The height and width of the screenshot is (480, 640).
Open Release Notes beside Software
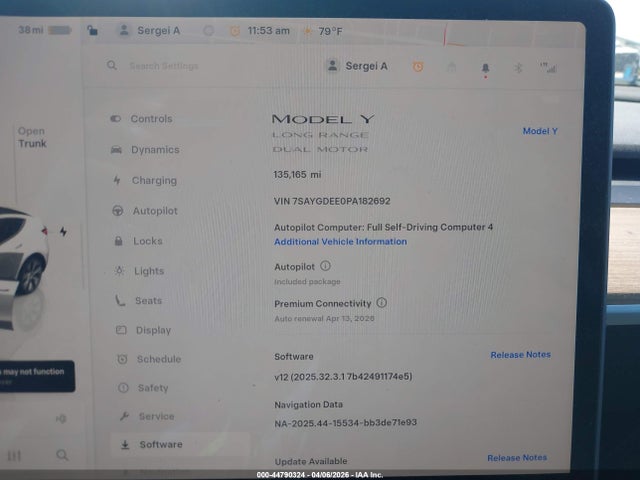[x=520, y=355]
